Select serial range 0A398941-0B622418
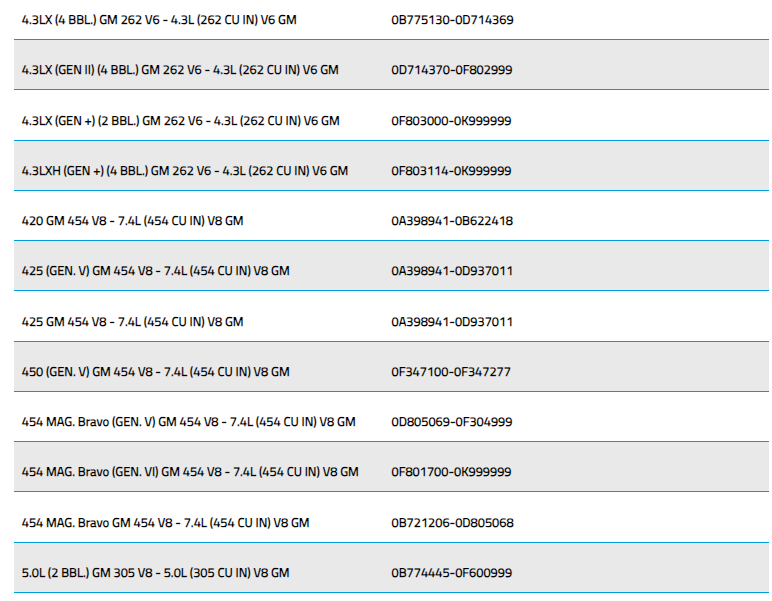Screen dimensions: 772x601 click(x=452, y=221)
